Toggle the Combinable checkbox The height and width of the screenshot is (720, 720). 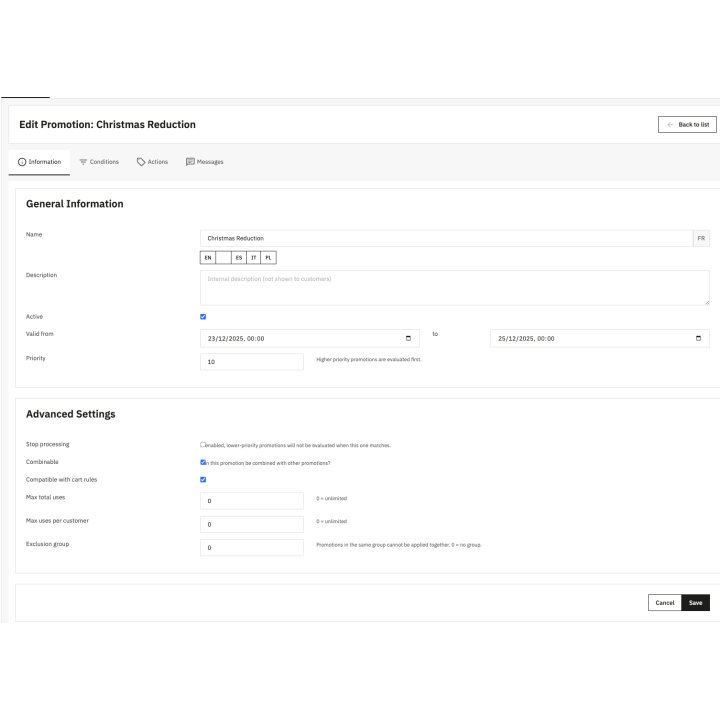(203, 462)
